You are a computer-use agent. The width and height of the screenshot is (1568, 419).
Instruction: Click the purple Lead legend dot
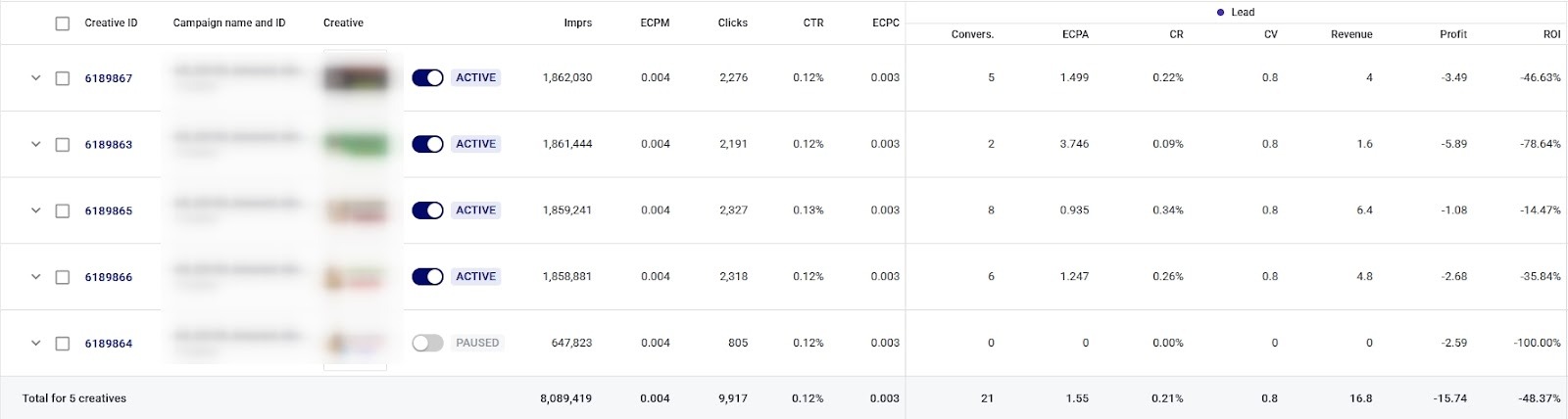(1220, 13)
